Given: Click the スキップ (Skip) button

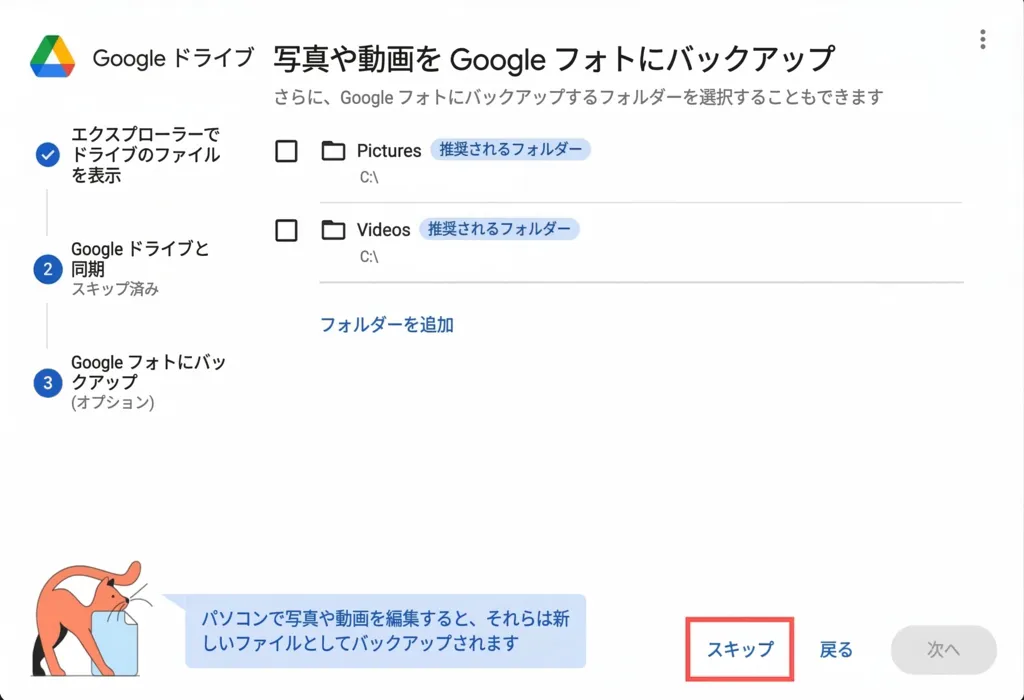Looking at the screenshot, I should point(740,649).
